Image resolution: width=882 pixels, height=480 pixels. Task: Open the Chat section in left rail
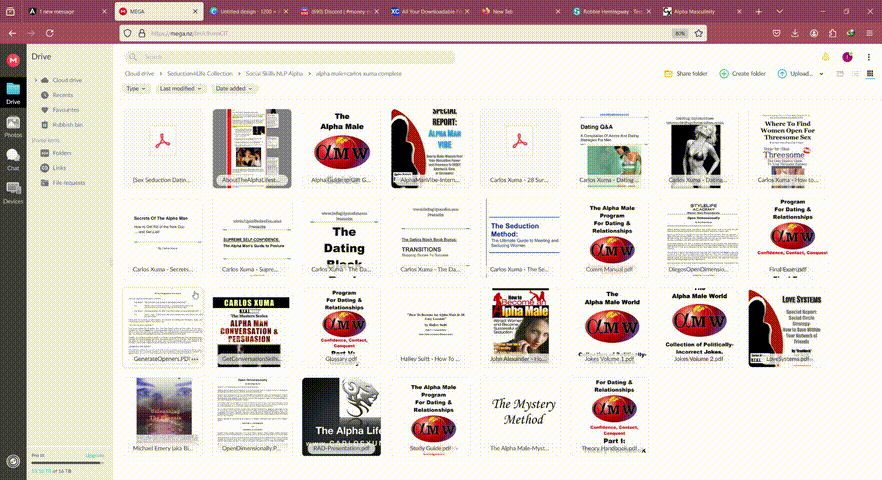pos(13,159)
